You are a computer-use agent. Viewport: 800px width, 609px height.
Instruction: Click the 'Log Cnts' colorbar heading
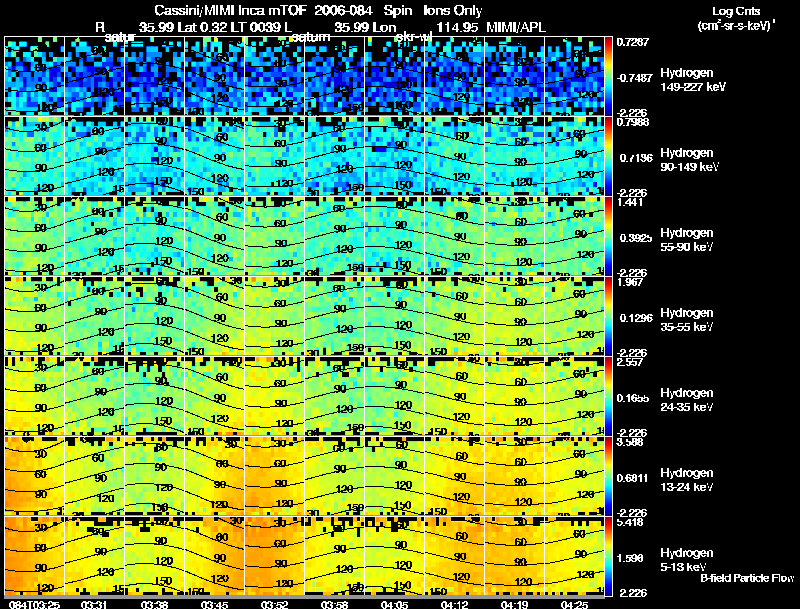tap(736, 11)
